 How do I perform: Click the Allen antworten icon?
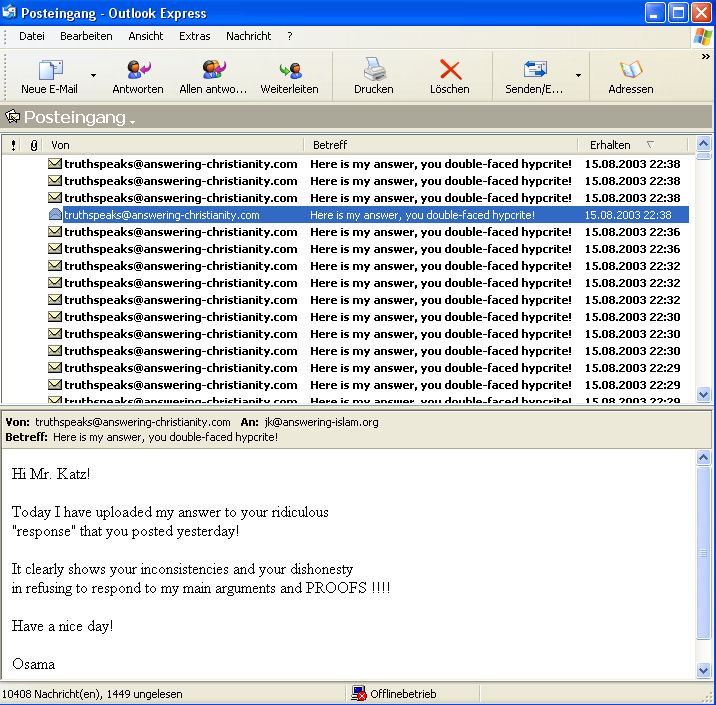[213, 70]
